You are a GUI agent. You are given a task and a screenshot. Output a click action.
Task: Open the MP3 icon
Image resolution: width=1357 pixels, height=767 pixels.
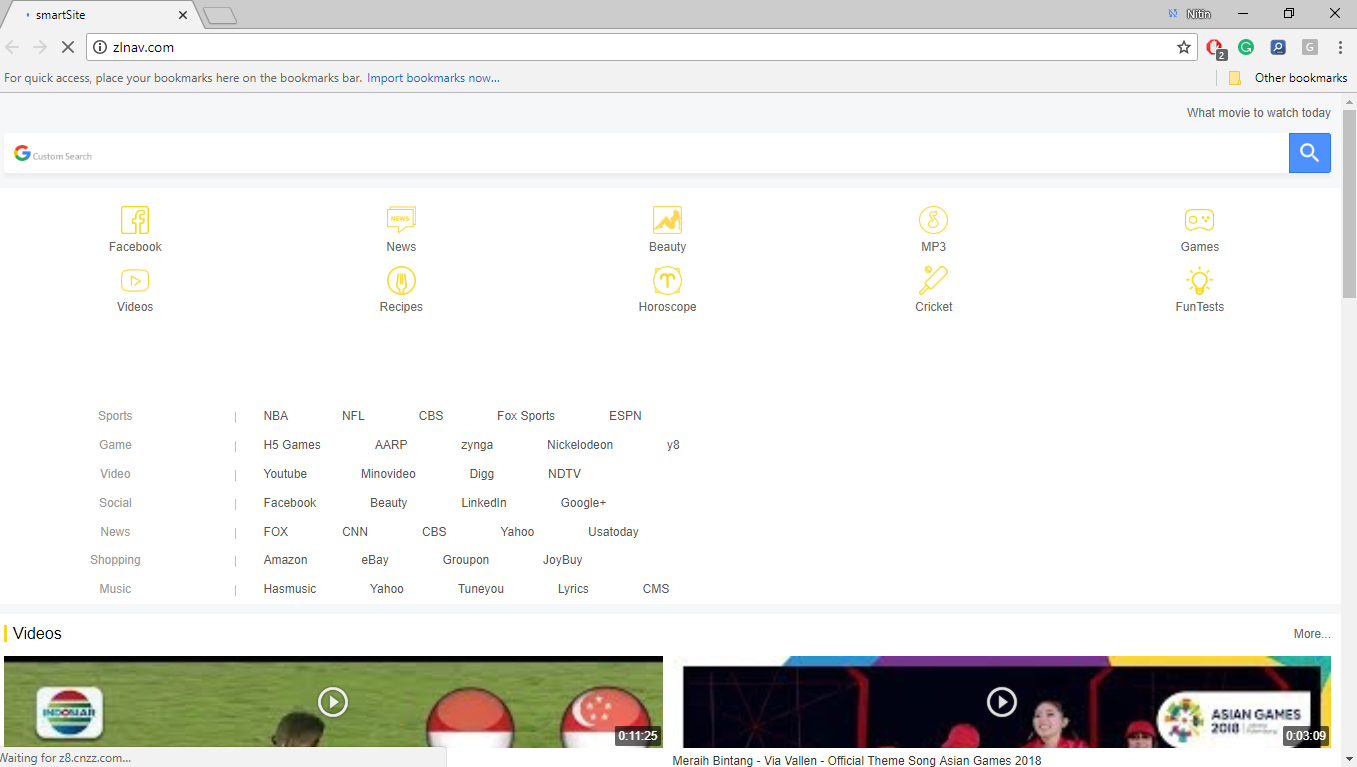click(933, 220)
